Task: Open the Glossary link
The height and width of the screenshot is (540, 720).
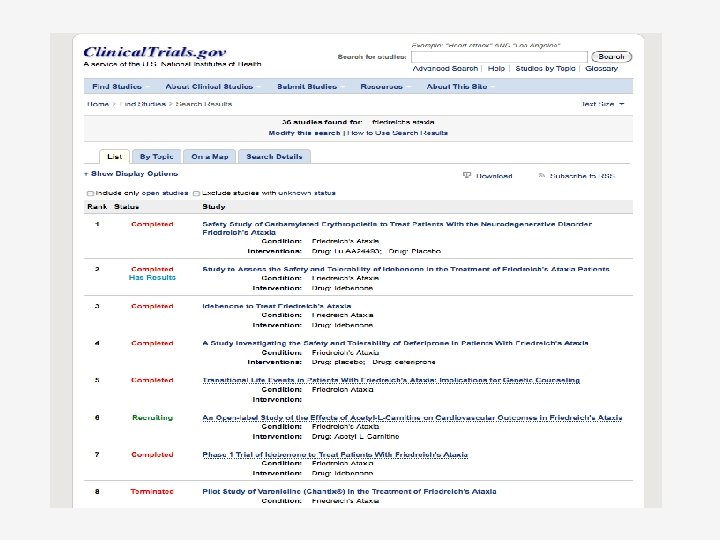Action: point(601,68)
